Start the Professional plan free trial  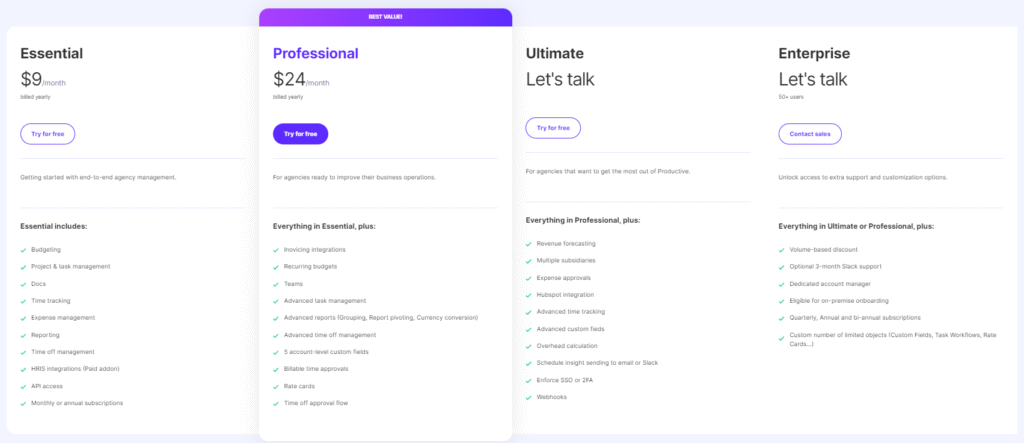(x=300, y=134)
